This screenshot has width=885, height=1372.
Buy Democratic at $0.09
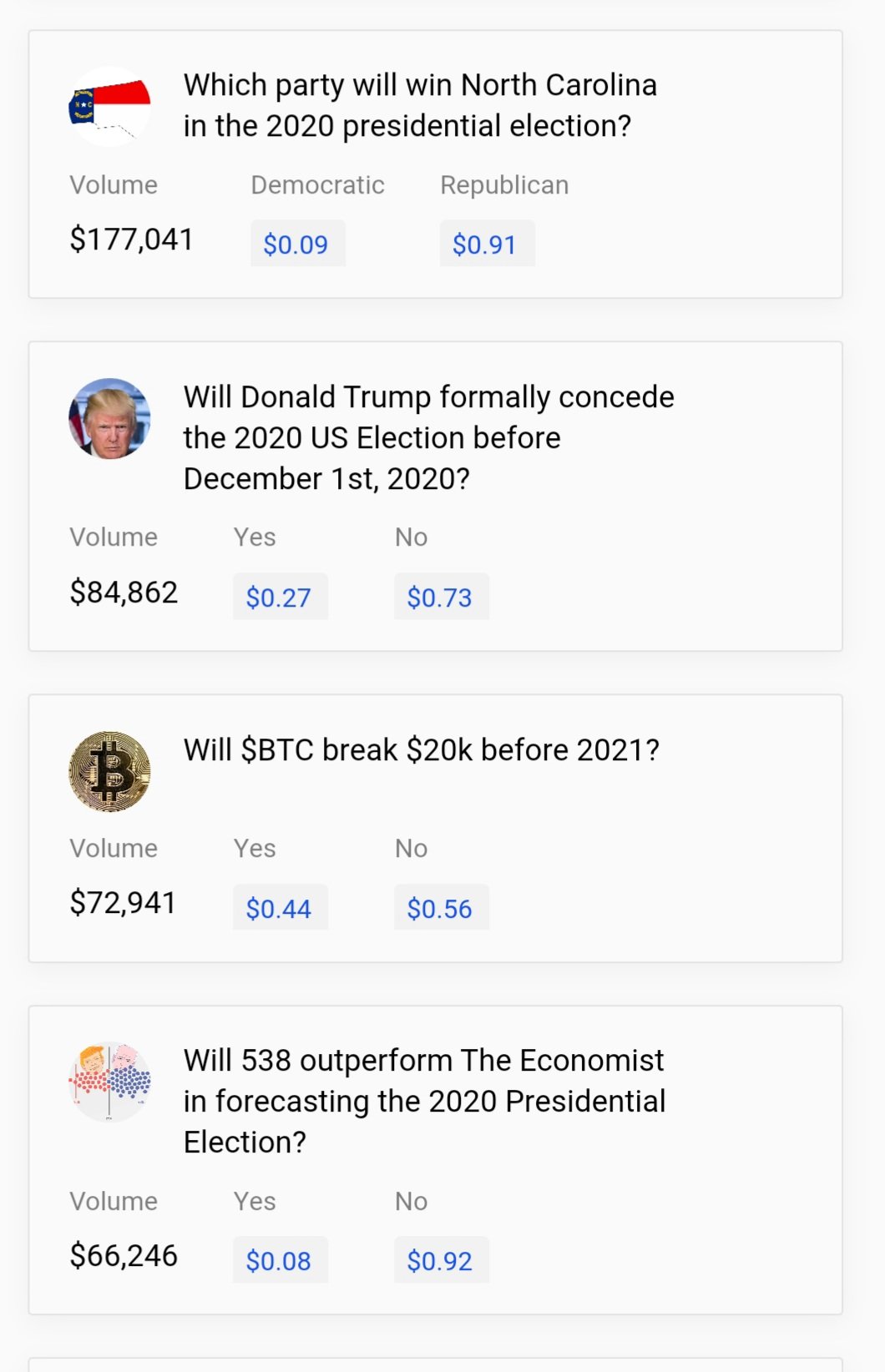point(297,244)
